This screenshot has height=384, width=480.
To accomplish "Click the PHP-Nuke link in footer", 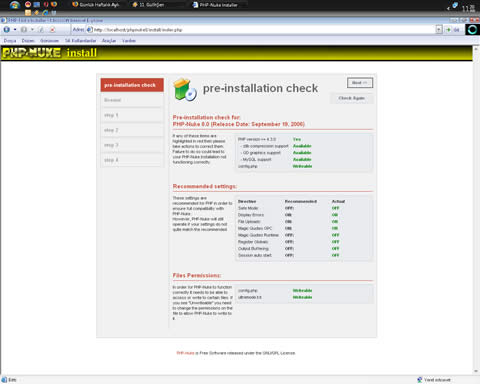I will pyautogui.click(x=185, y=353).
